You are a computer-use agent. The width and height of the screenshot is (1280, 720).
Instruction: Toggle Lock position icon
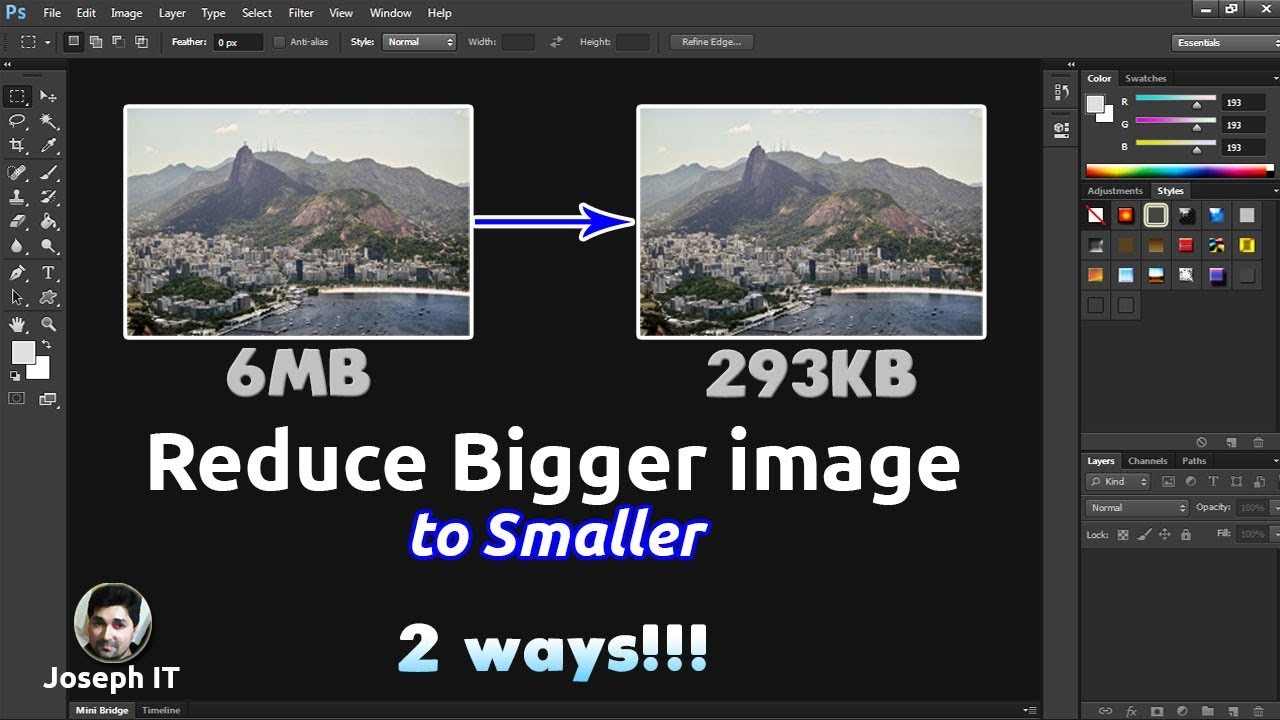point(1164,535)
